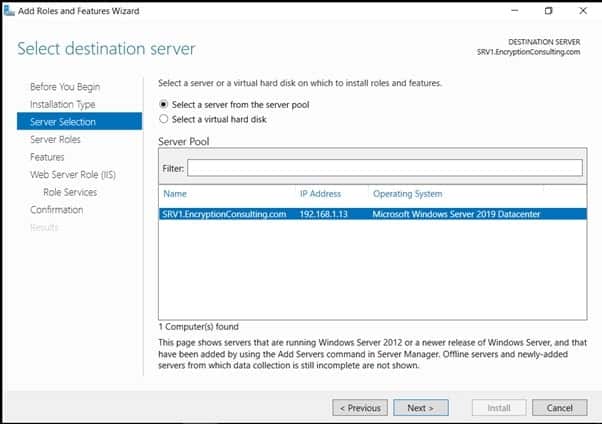Go to Installation Type step
Screen dimensions: 602x424
63,104
